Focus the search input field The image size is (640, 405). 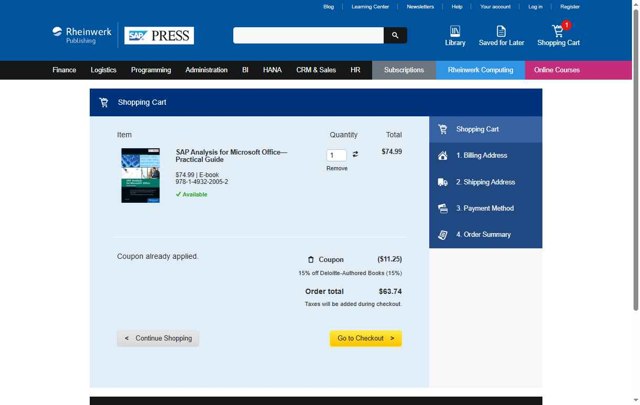308,36
